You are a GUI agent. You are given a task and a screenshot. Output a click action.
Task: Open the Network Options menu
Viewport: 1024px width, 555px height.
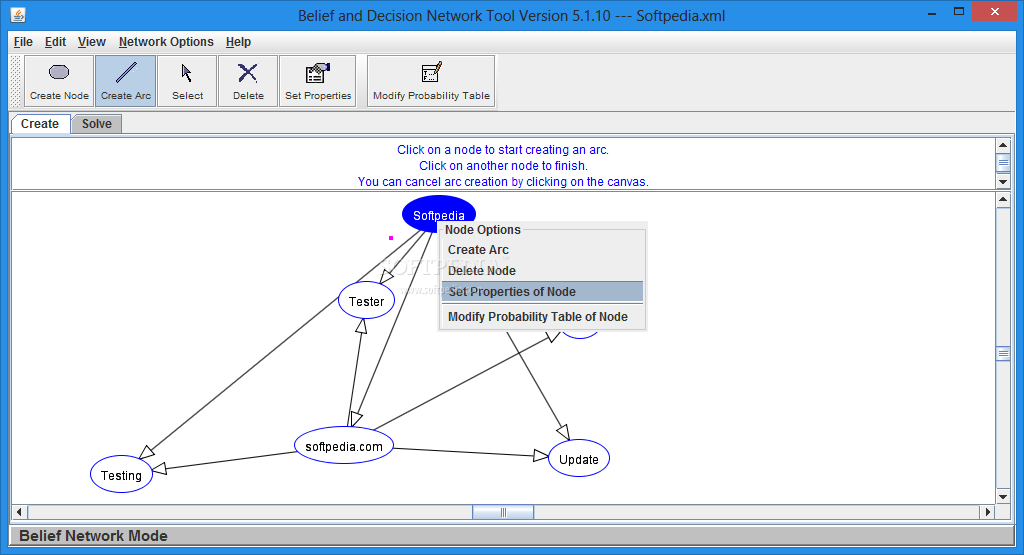point(166,42)
